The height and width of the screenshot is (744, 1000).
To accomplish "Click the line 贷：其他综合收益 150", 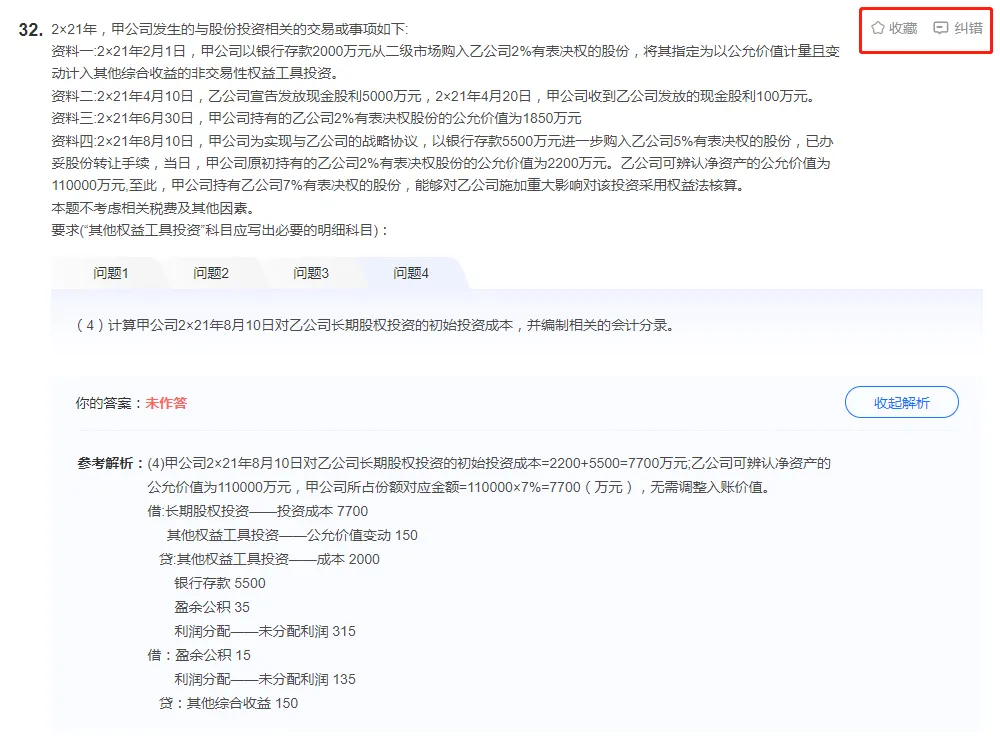I will [228, 703].
